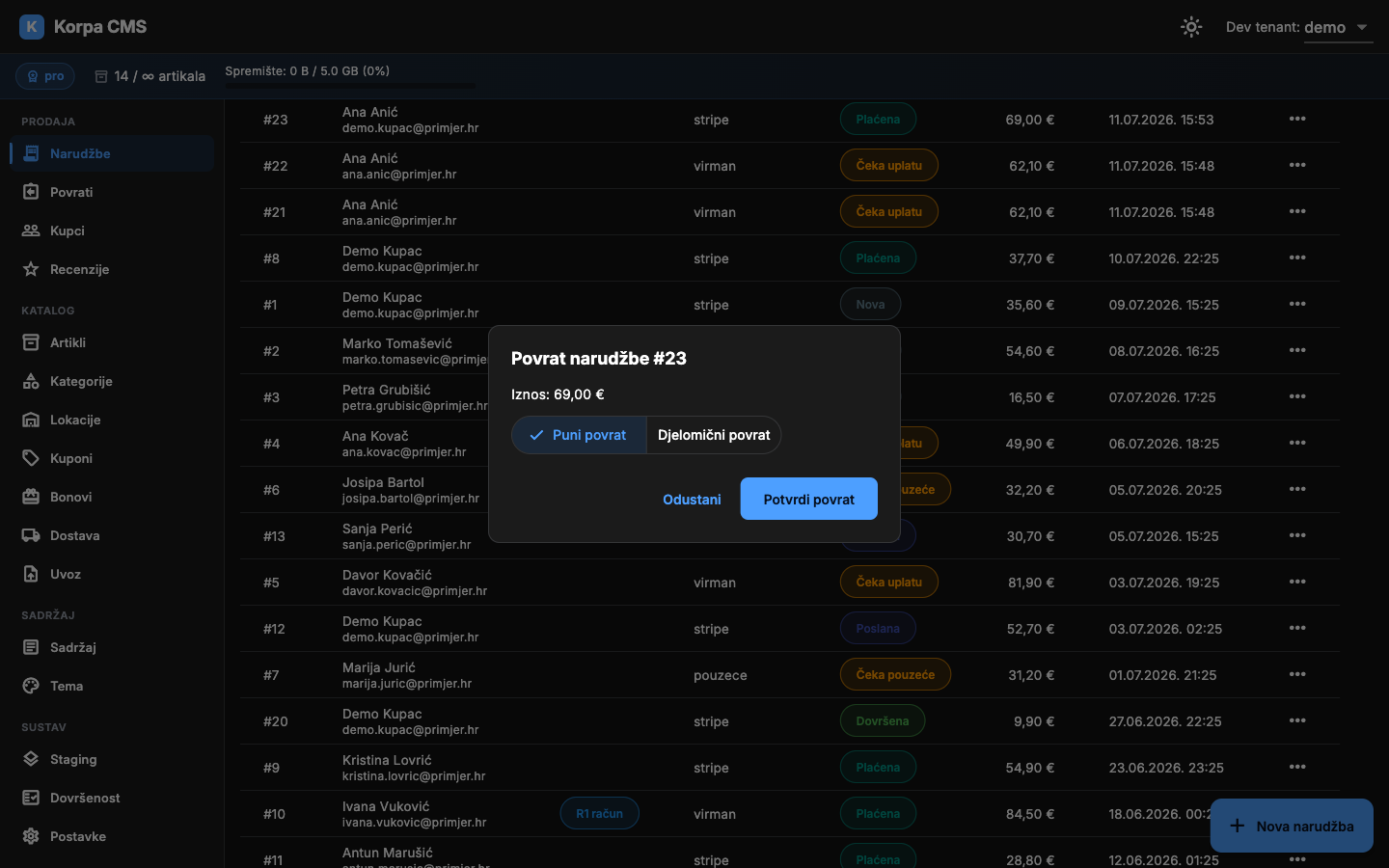Click Odustani to cancel the refund

692,500
